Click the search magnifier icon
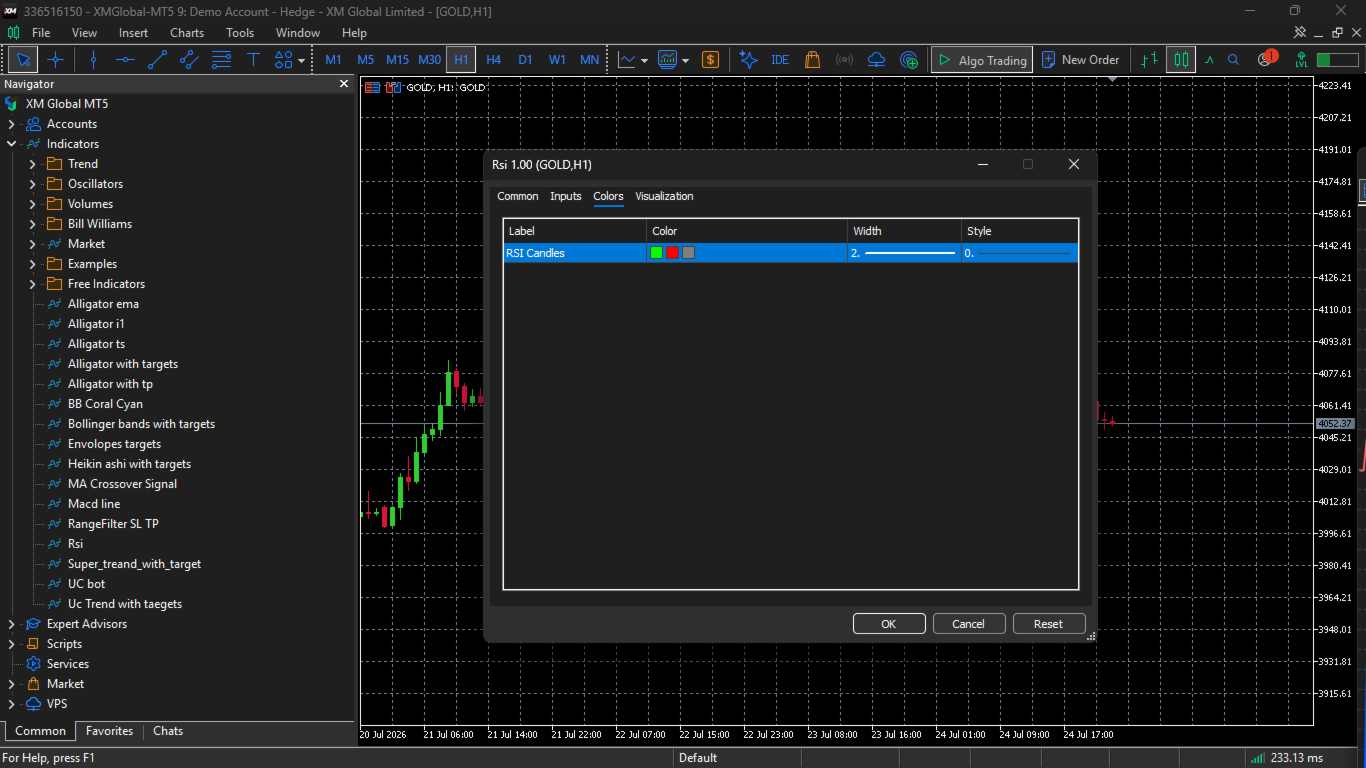Screen dimensions: 1366x768 pyautogui.click(x=1234, y=60)
